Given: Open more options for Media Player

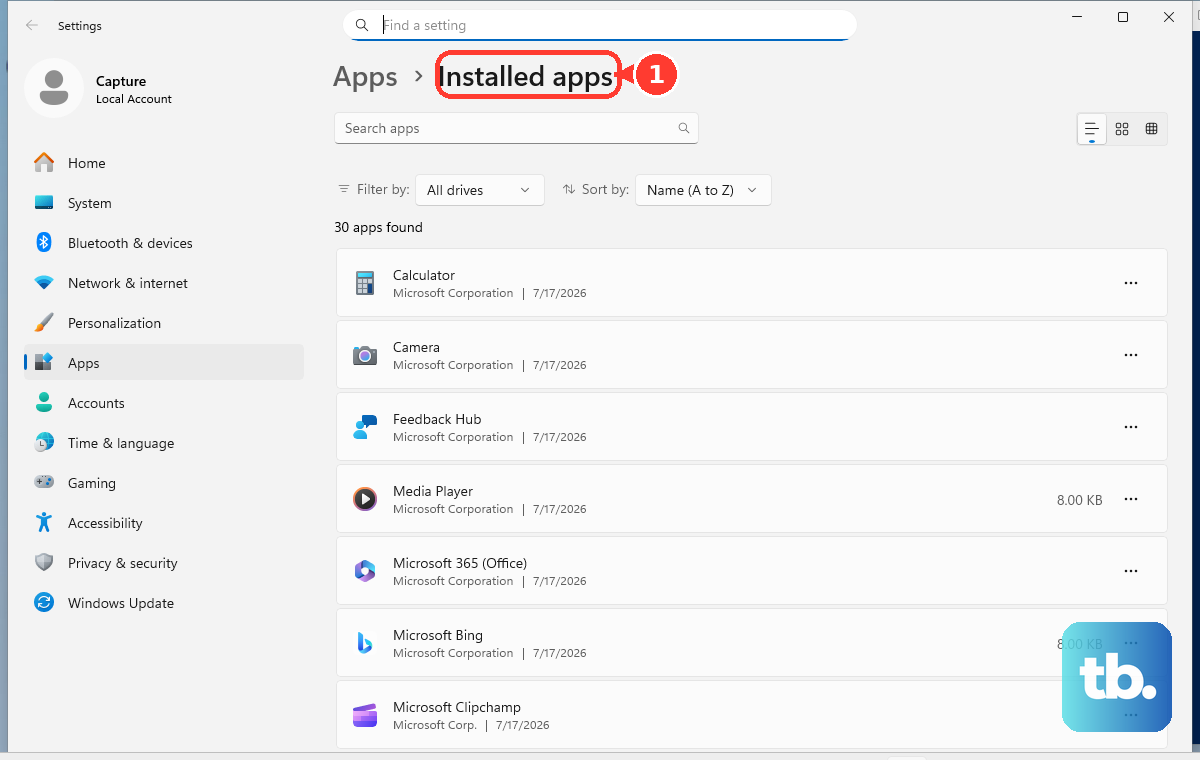Looking at the screenshot, I should [1131, 499].
